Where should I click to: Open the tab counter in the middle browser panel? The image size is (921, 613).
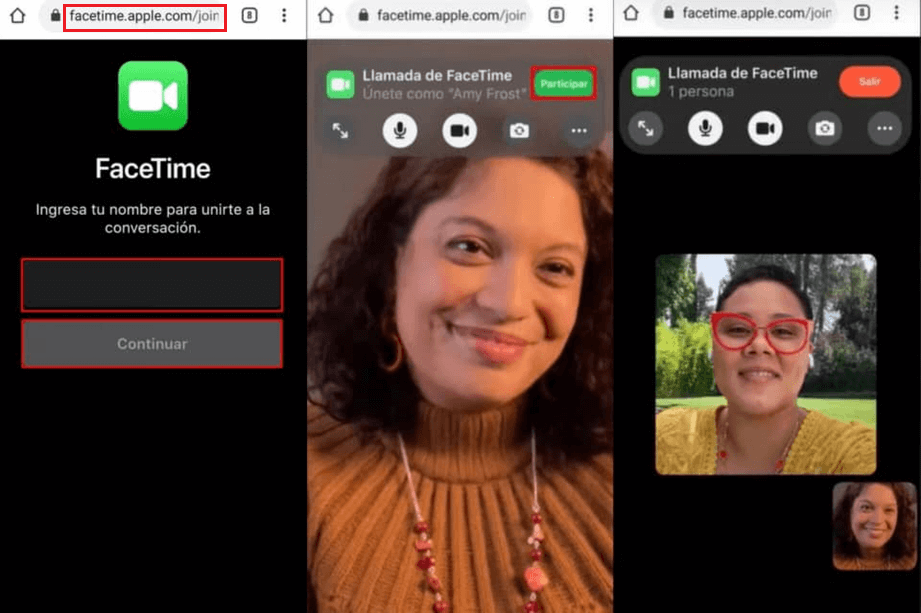click(x=556, y=15)
